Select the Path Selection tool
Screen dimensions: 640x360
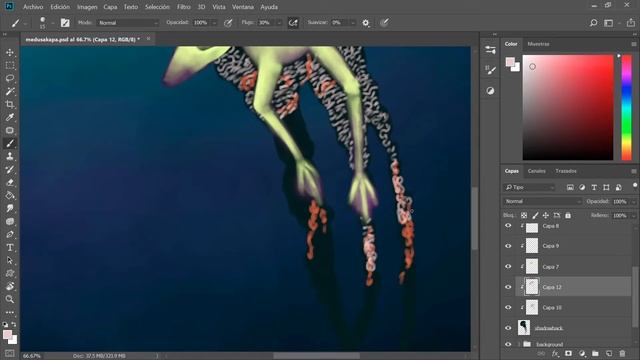(10, 261)
